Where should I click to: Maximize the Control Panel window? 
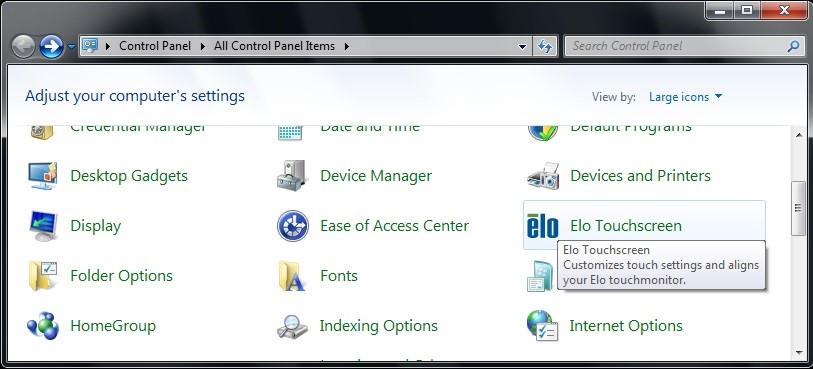[x=747, y=10]
